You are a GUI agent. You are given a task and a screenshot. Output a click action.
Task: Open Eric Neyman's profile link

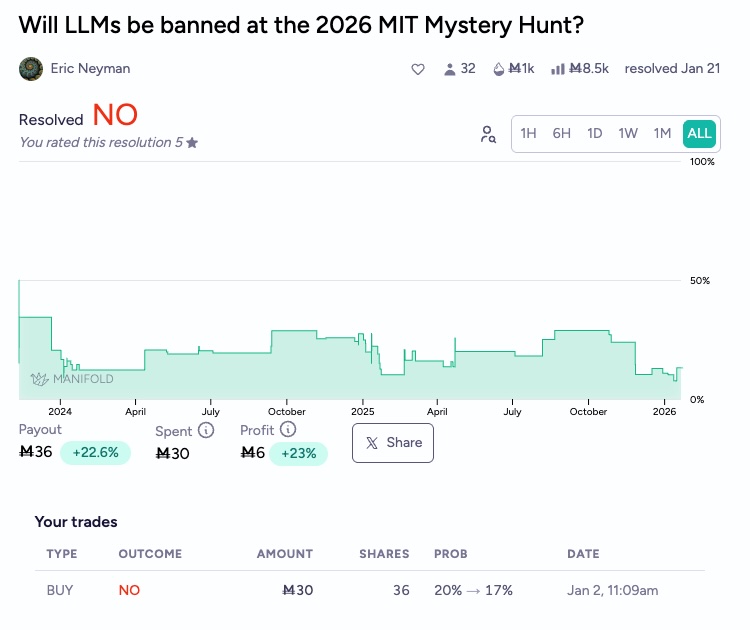pyautogui.click(x=90, y=69)
